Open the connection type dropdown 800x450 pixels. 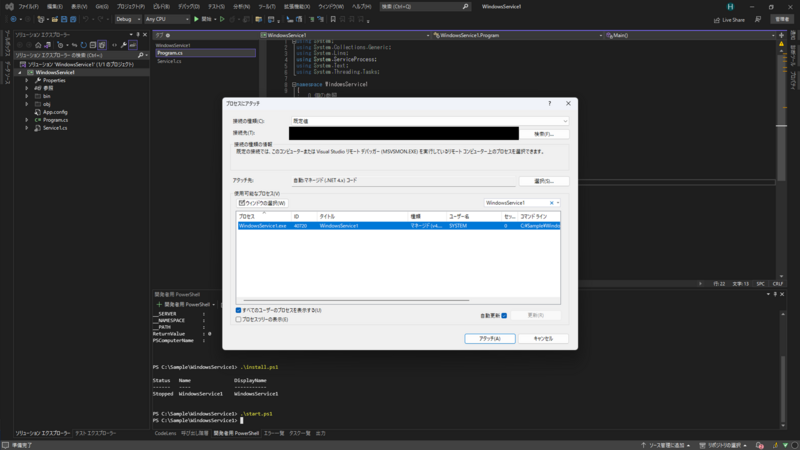tap(430, 121)
